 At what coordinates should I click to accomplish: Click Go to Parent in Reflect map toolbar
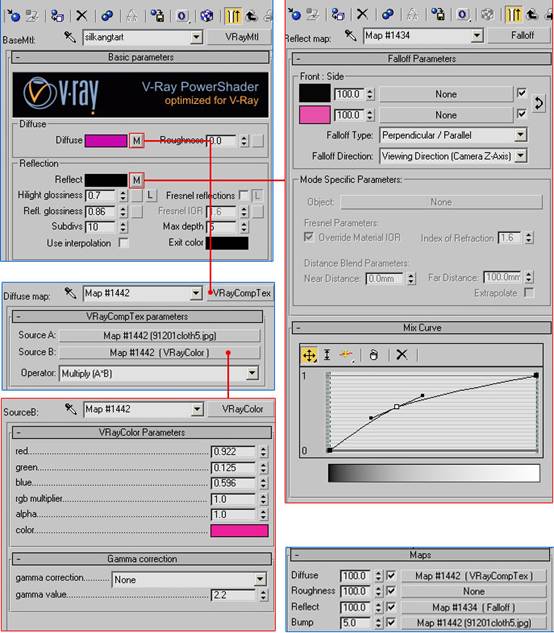click(532, 15)
